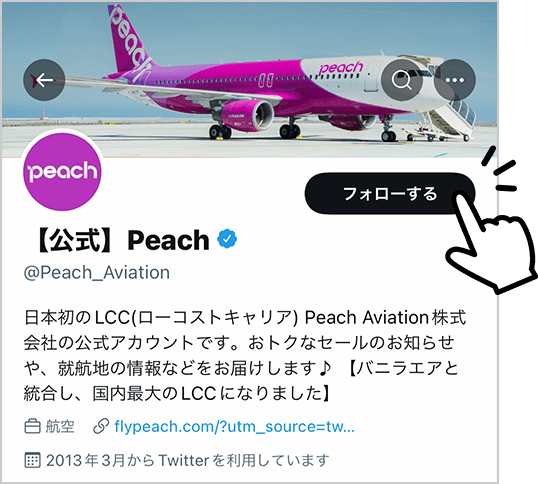Open the three-dots more options menu
This screenshot has height=484, width=538.
coord(455,80)
